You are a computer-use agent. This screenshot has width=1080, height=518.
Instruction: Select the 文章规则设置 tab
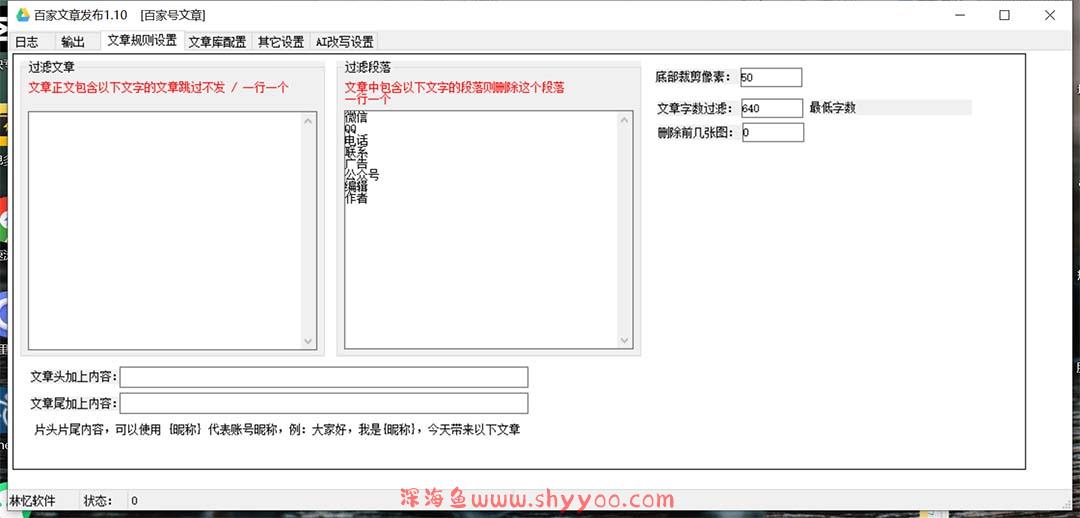tap(142, 41)
